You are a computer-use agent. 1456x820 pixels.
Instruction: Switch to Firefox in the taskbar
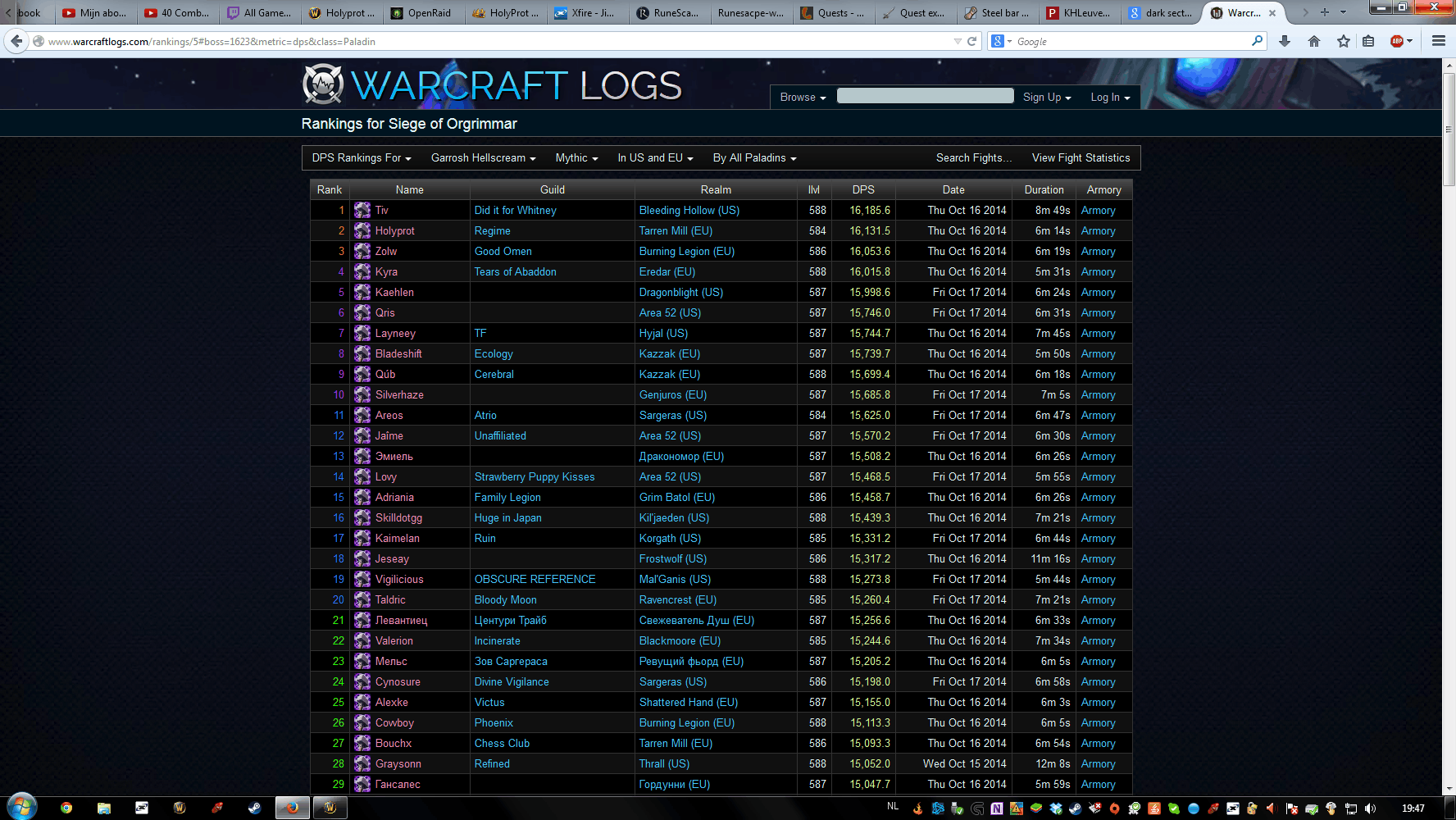coord(292,808)
